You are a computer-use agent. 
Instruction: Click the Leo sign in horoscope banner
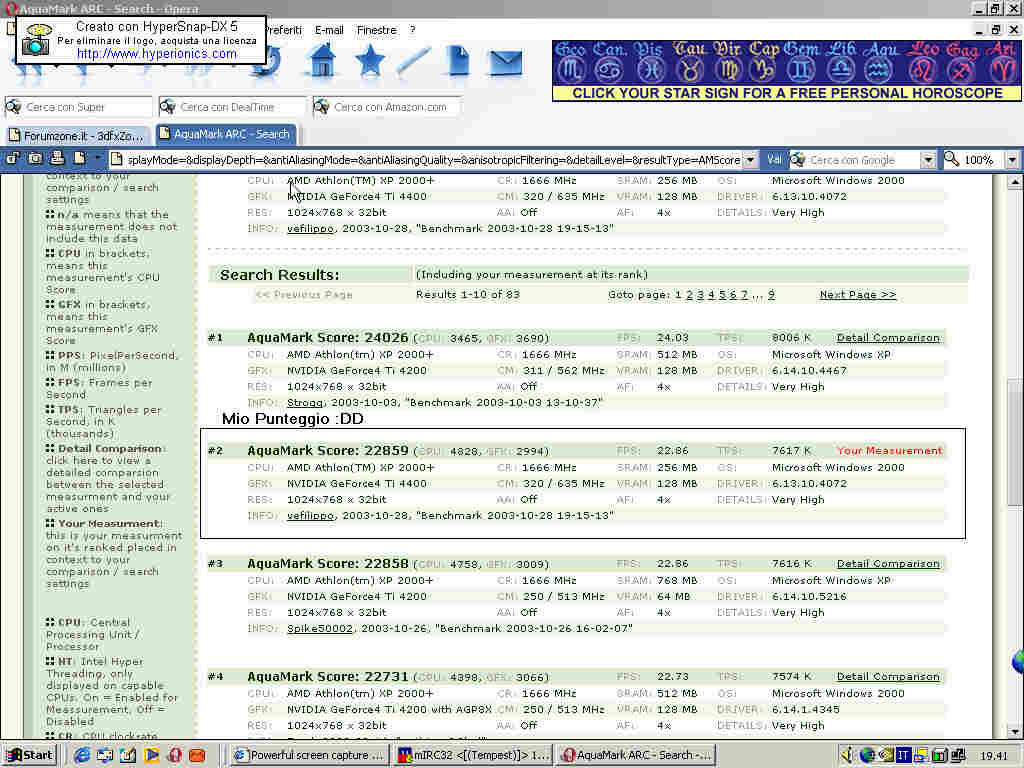coord(923,63)
